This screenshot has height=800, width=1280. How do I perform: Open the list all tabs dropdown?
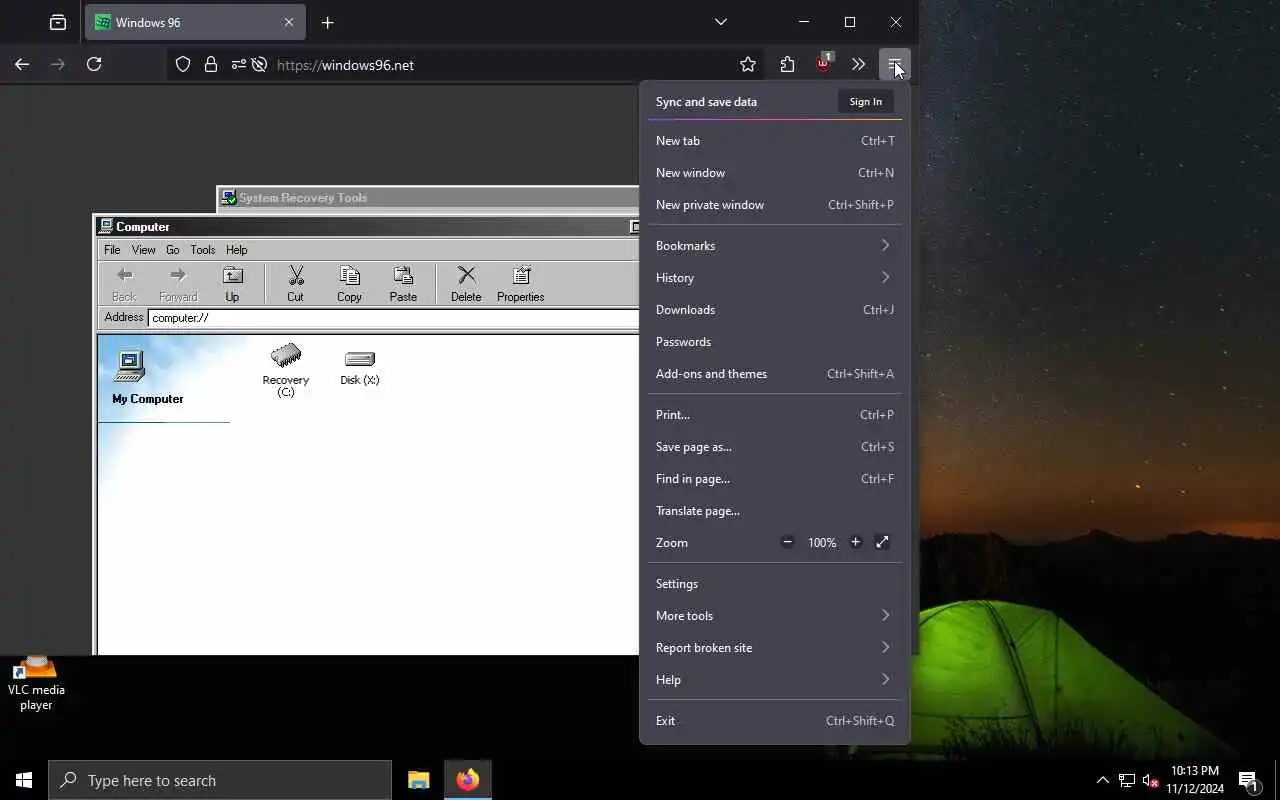tap(721, 22)
